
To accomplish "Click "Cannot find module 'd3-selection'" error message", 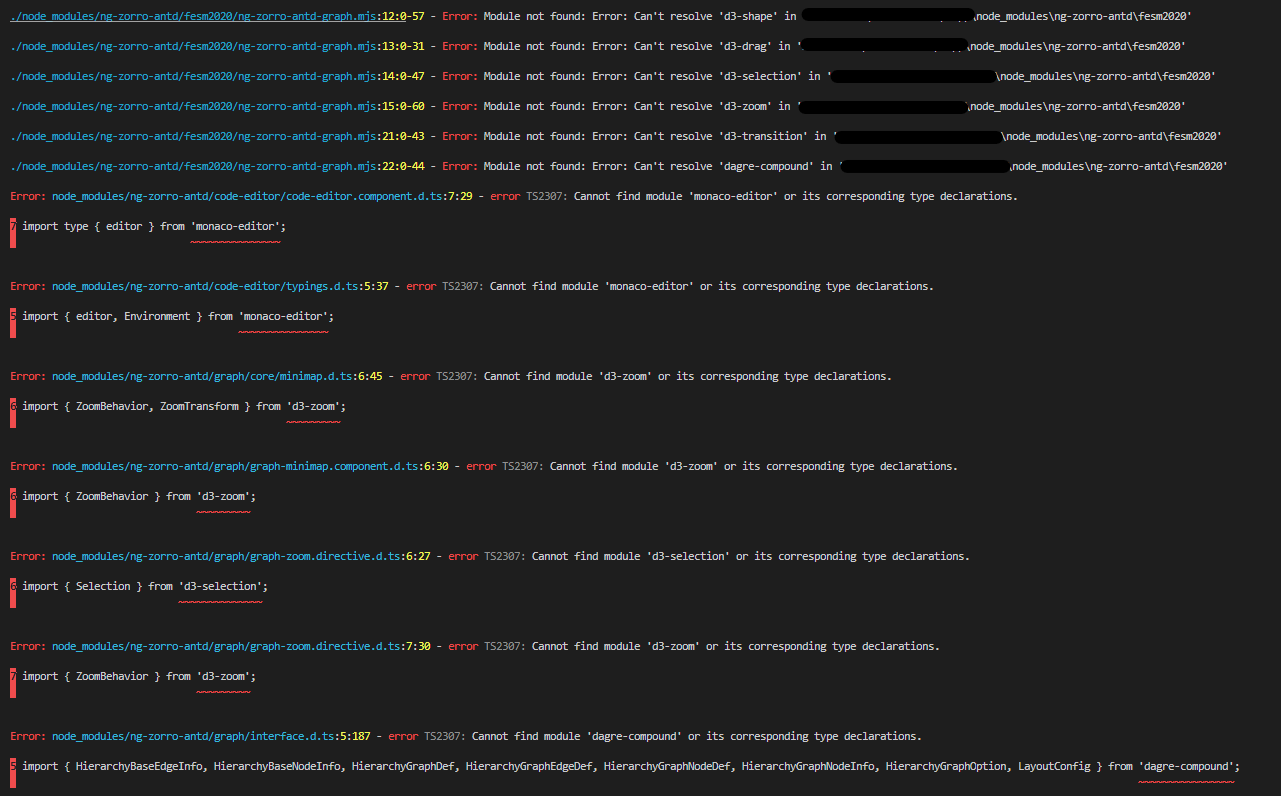I will [x=630, y=556].
